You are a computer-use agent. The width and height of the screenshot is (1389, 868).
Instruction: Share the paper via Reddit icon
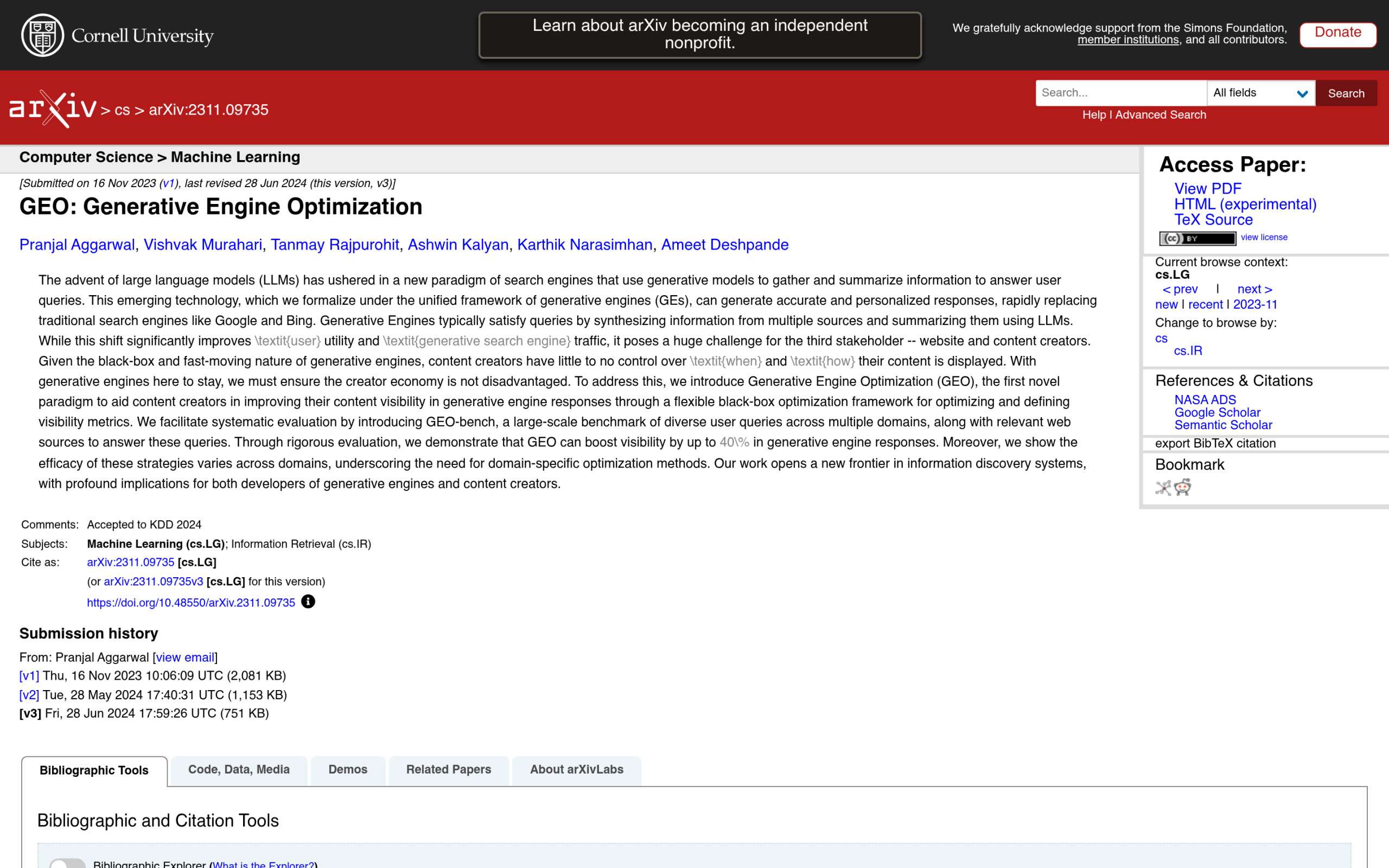tap(1182, 487)
